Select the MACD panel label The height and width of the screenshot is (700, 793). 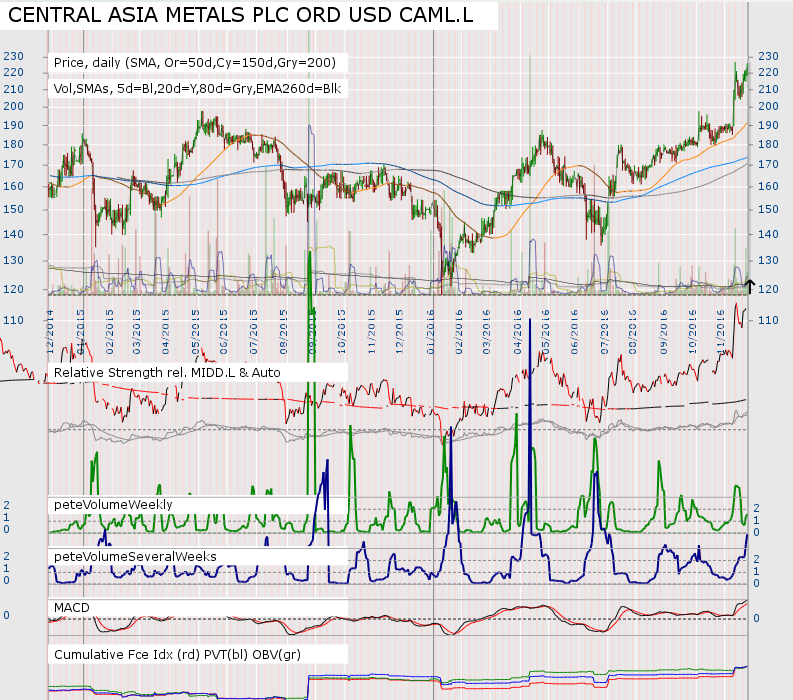coord(71,607)
